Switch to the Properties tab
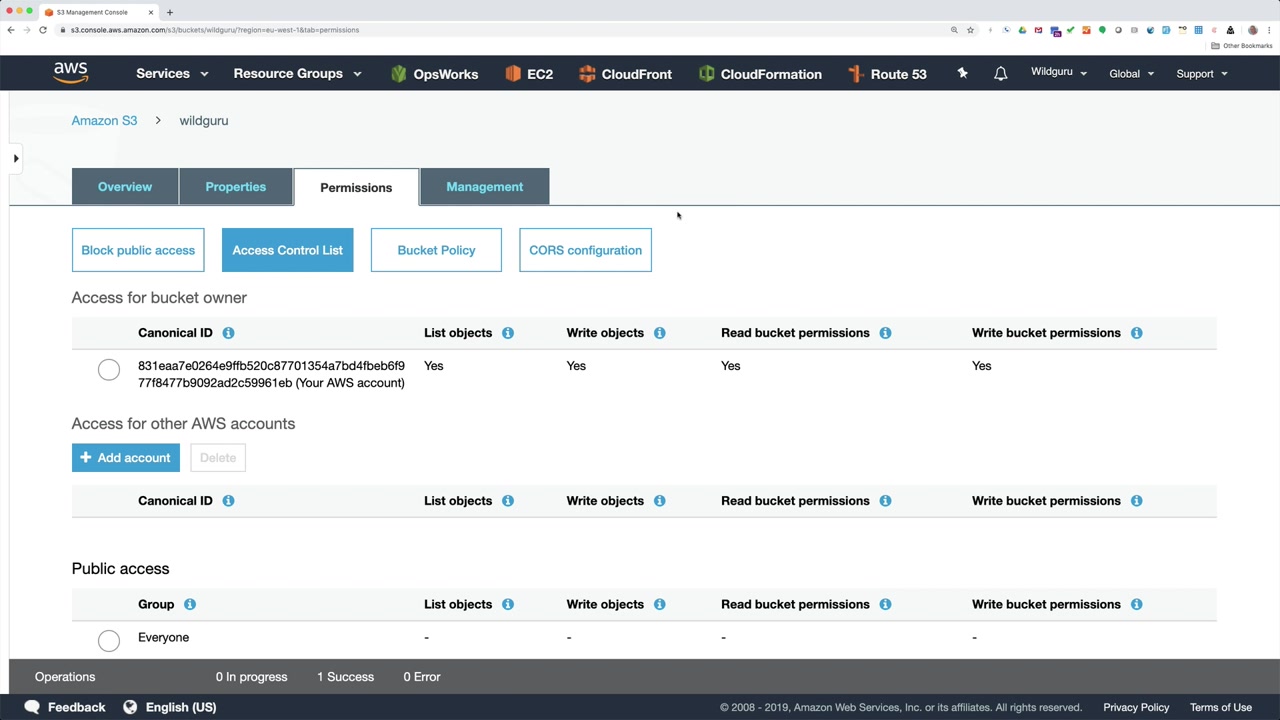 coord(235,187)
